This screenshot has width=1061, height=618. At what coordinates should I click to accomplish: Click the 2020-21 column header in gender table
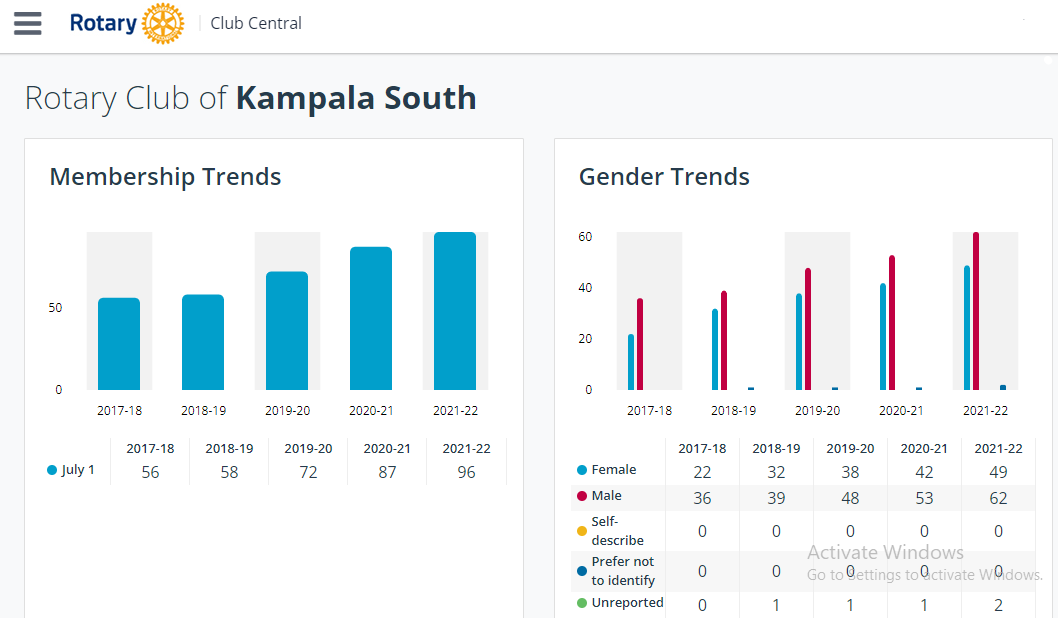(924, 449)
